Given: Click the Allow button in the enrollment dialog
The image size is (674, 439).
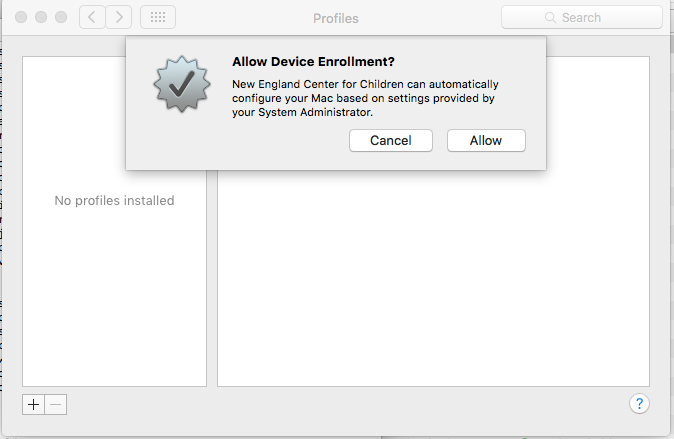Looking at the screenshot, I should (x=486, y=141).
